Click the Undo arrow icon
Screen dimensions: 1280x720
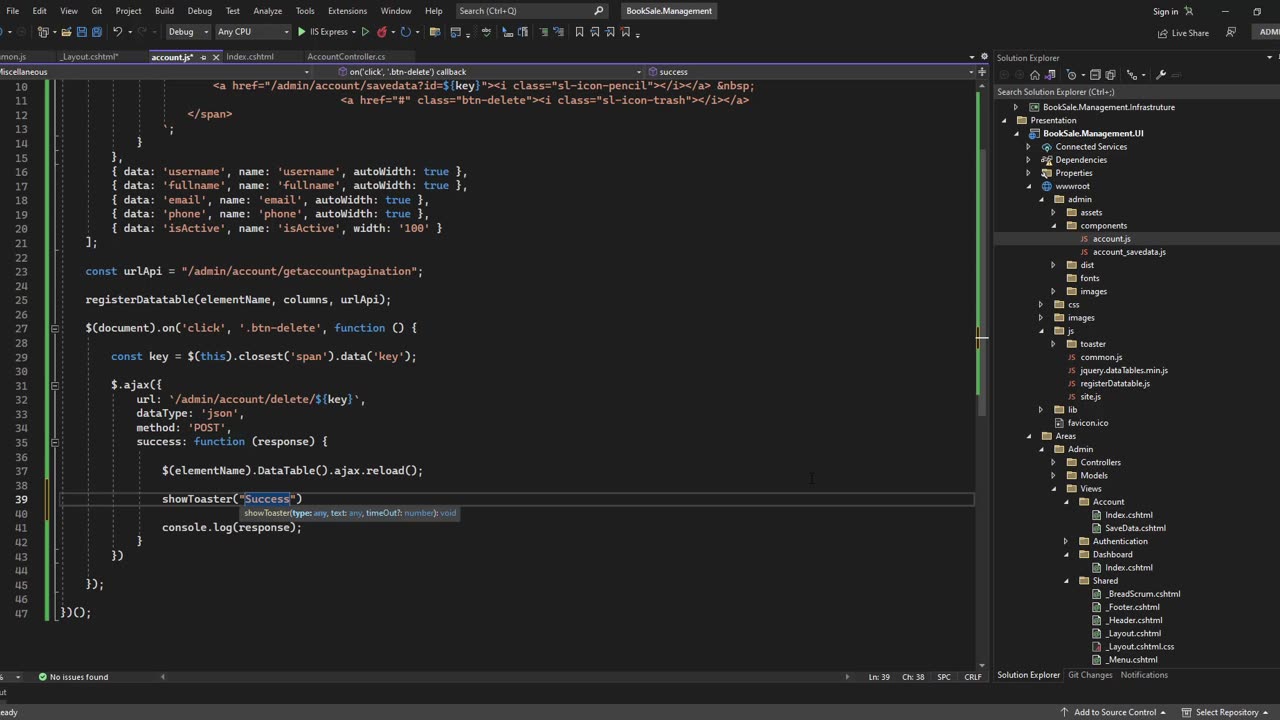coord(117,32)
